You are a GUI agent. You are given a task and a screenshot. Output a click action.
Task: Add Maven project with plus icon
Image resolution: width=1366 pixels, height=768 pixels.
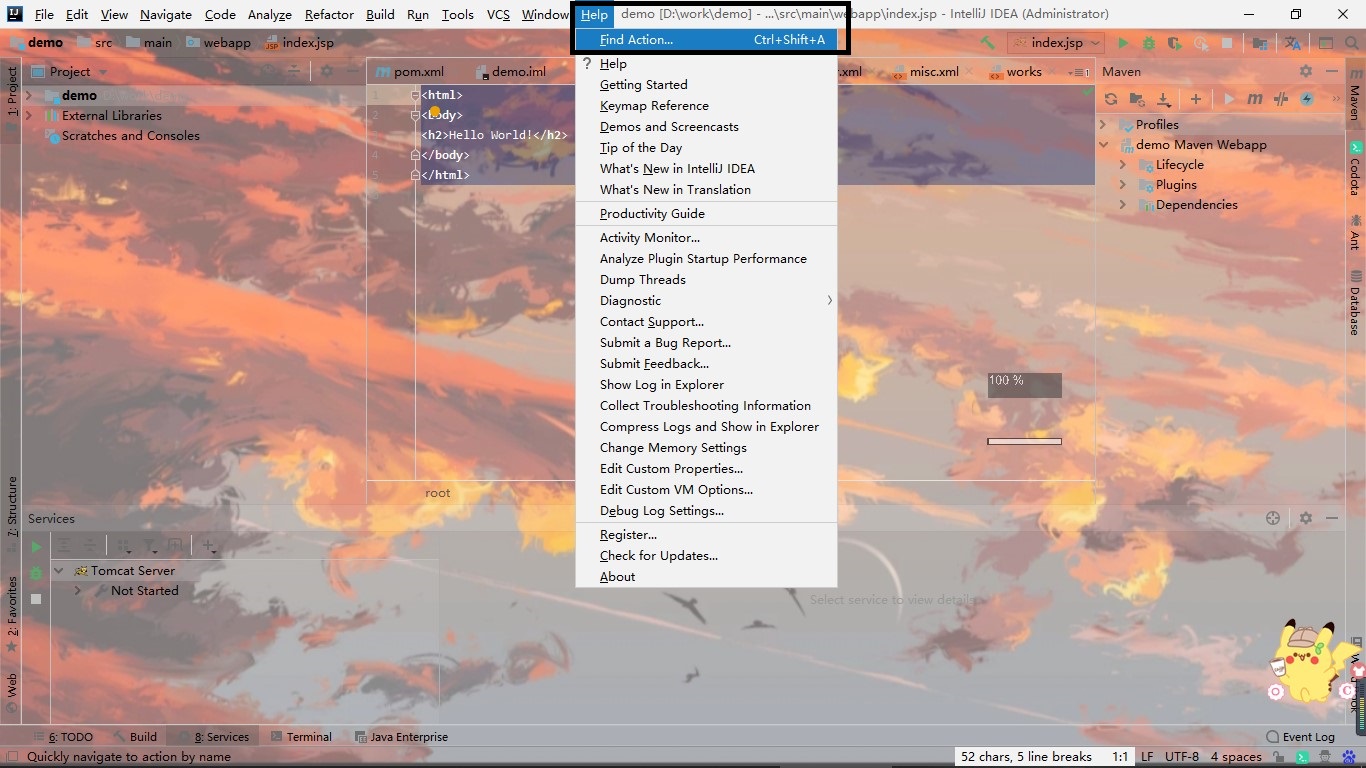[x=1195, y=99]
